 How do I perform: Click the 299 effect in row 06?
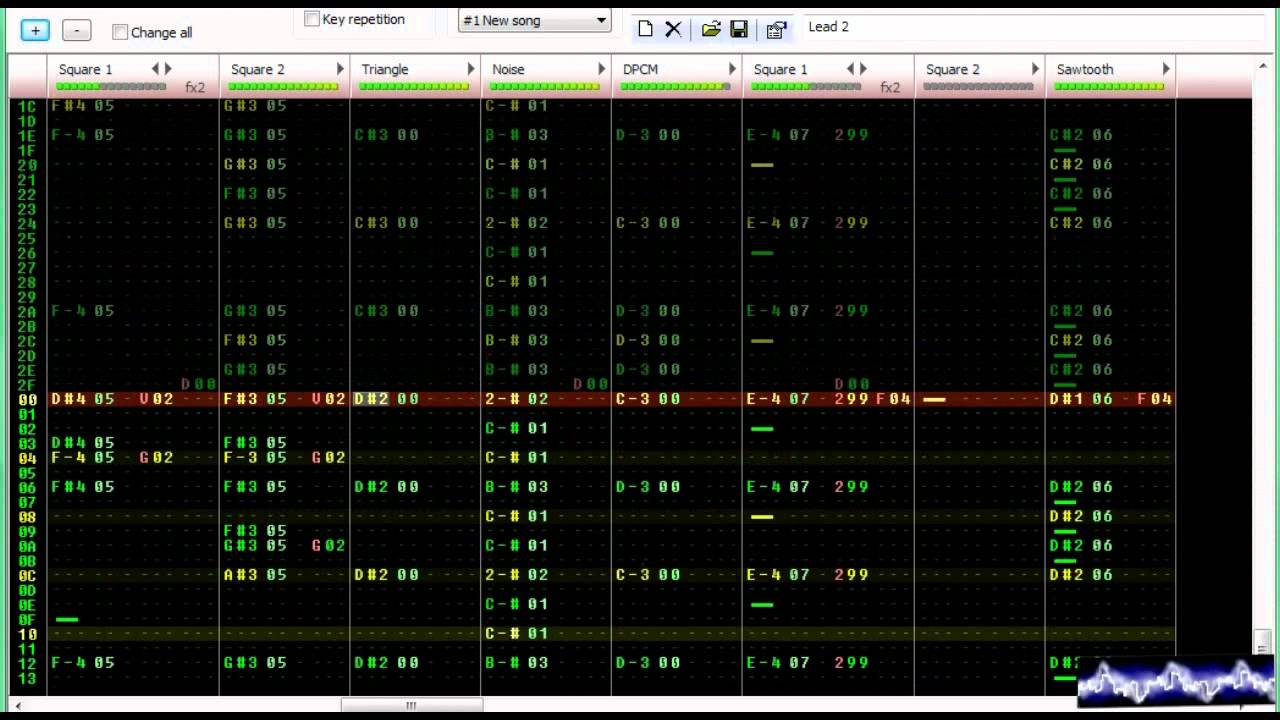pyautogui.click(x=852, y=487)
